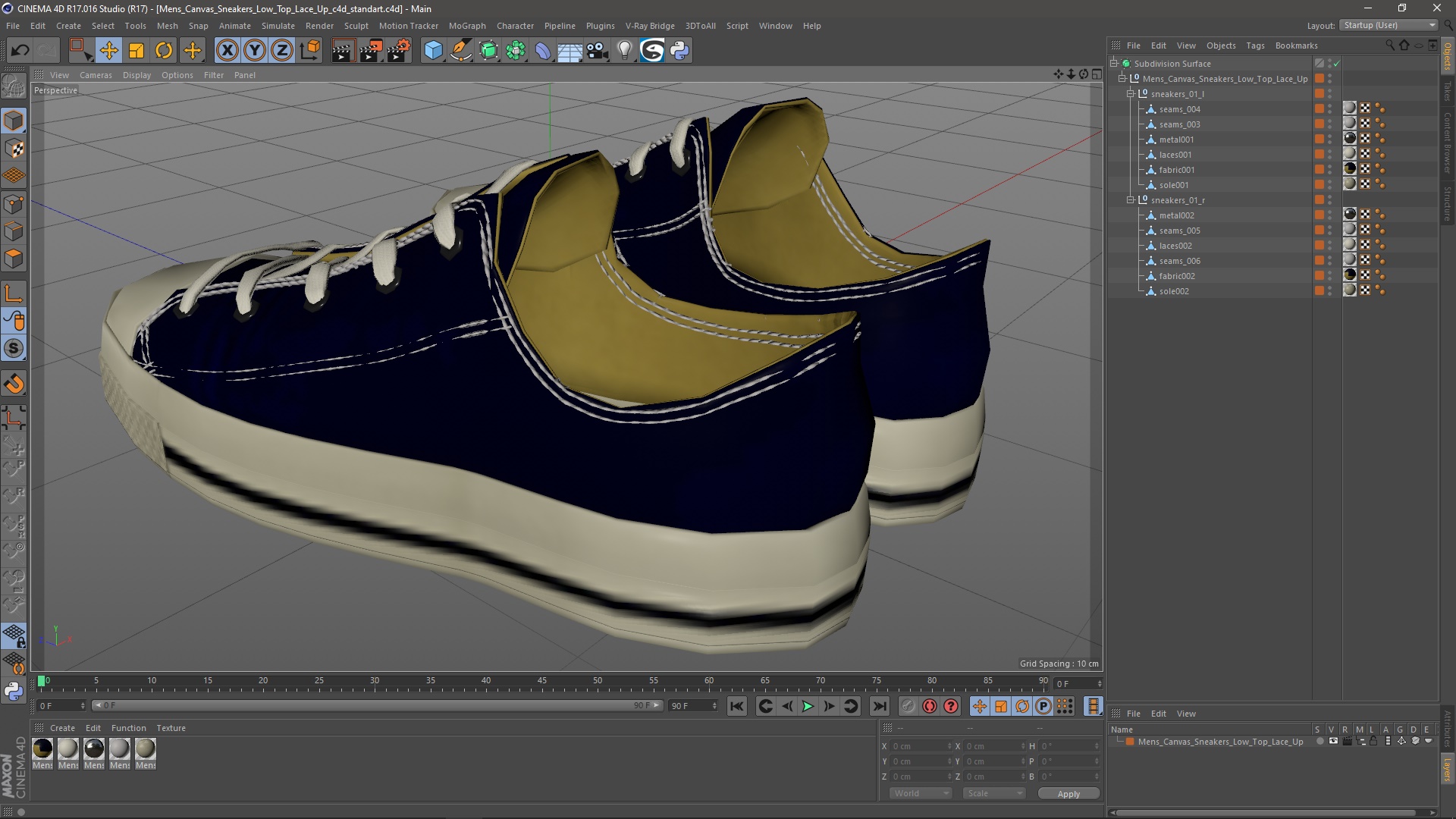Viewport: 1456px width, 819px height.
Task: Toggle Subdivision Surface enable checkmark
Action: (1336, 64)
